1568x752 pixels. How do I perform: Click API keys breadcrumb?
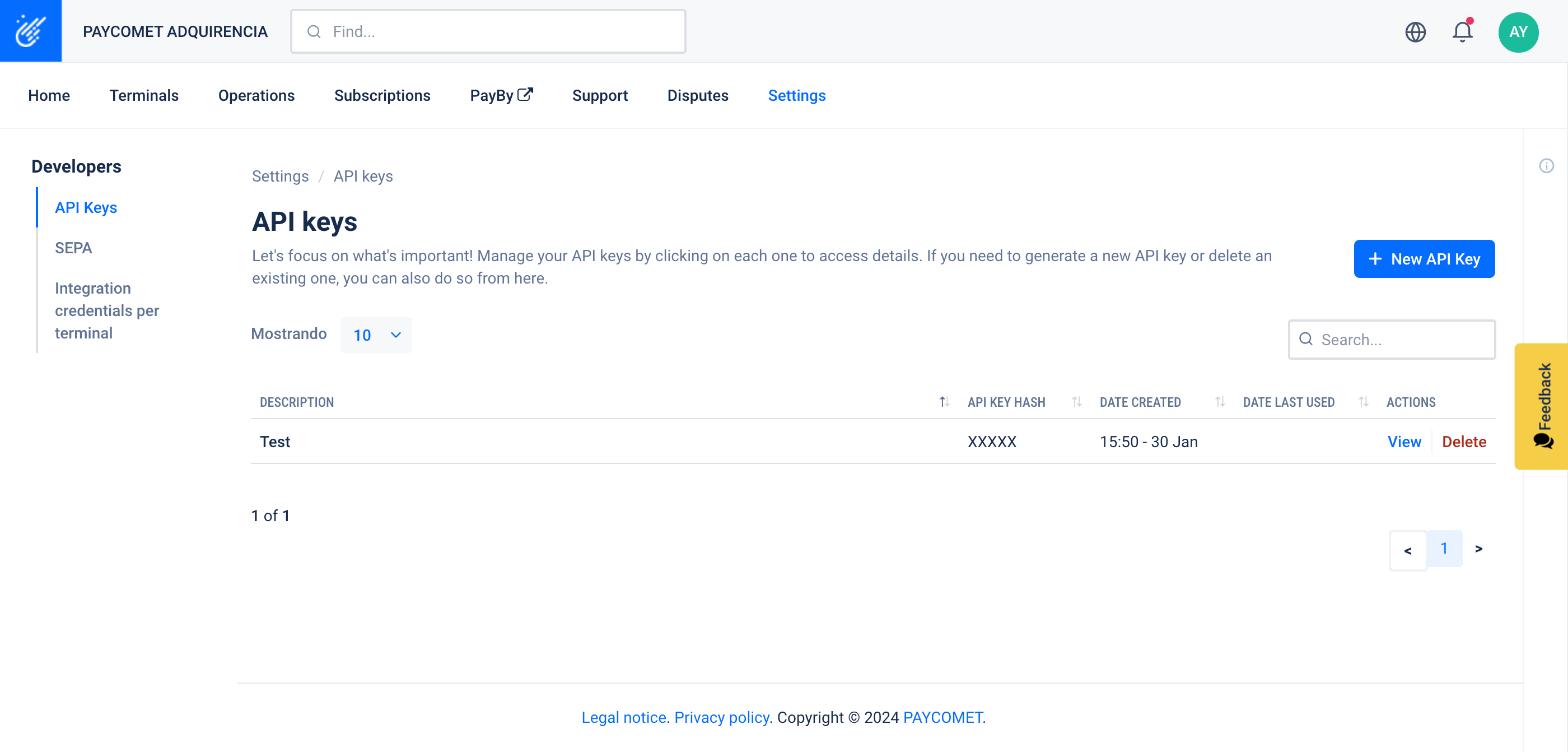pyautogui.click(x=363, y=176)
